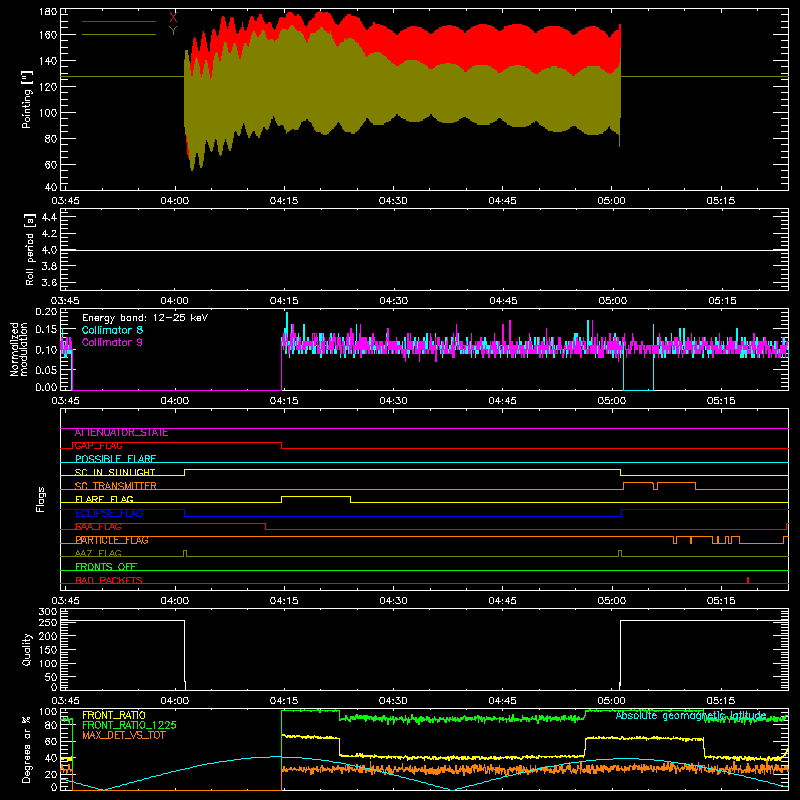Click the 180 tick on Pointing axis

click(x=47, y=12)
